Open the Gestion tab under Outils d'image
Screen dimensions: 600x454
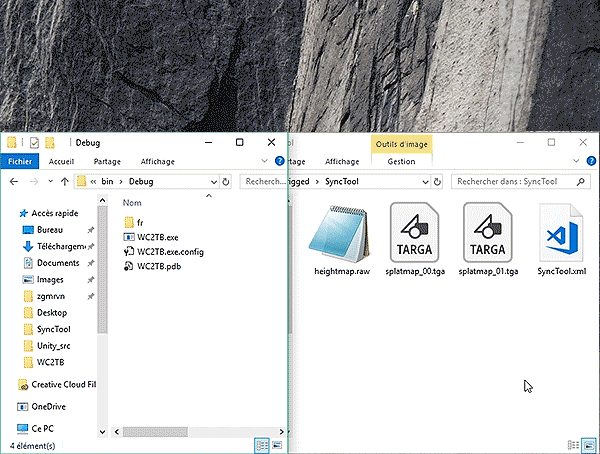click(401, 161)
